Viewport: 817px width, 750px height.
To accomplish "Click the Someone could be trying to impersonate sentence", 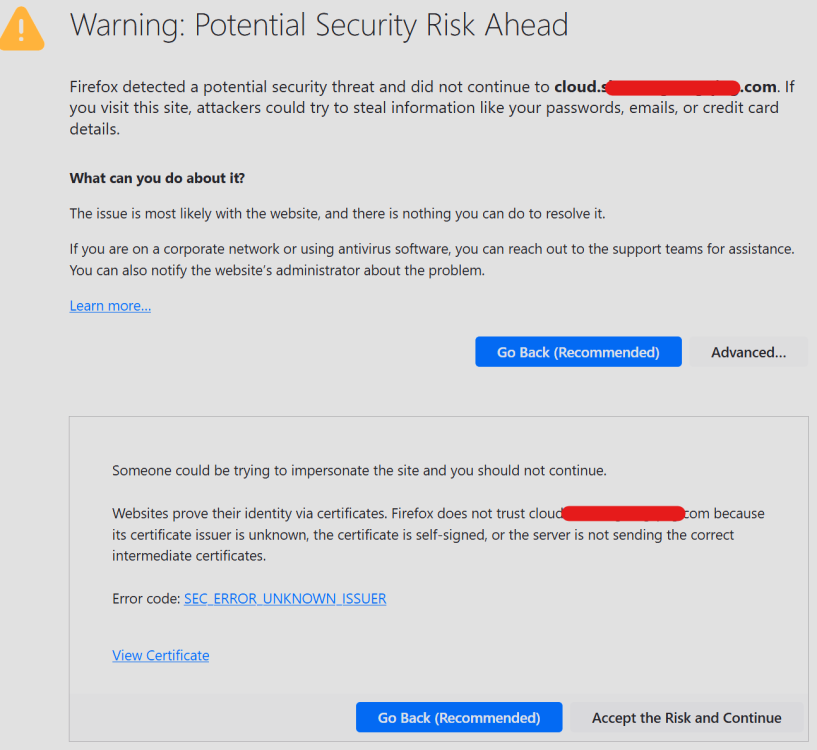I will (360, 471).
